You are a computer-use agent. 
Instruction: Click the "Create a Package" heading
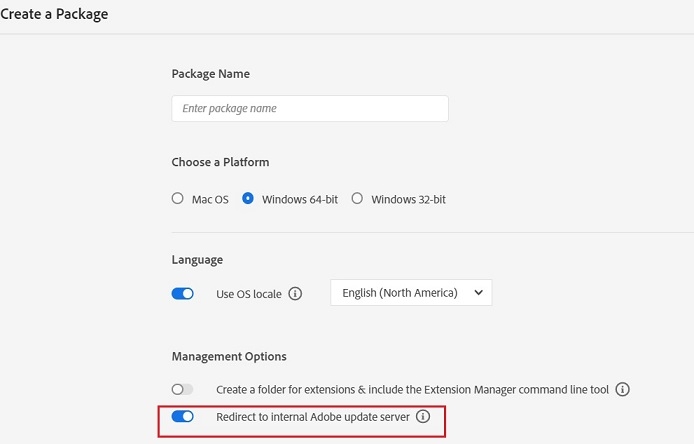tap(54, 15)
